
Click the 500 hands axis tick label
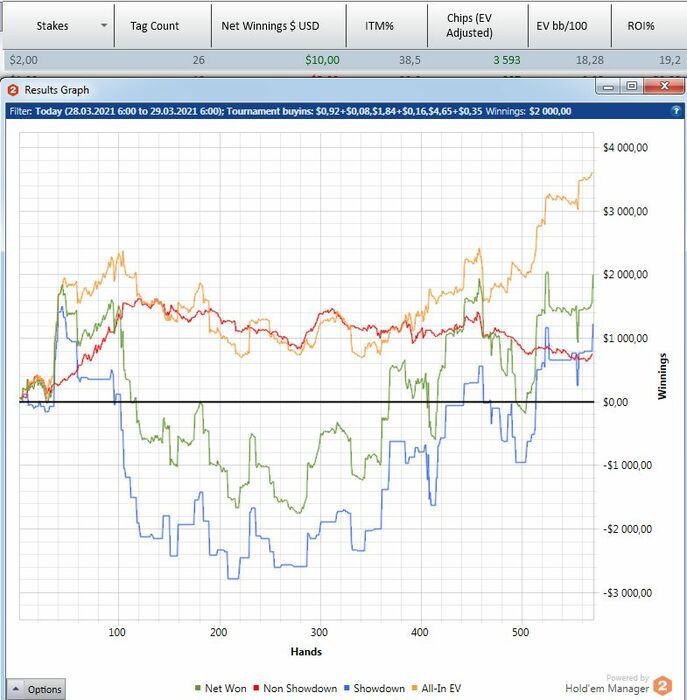tap(520, 632)
